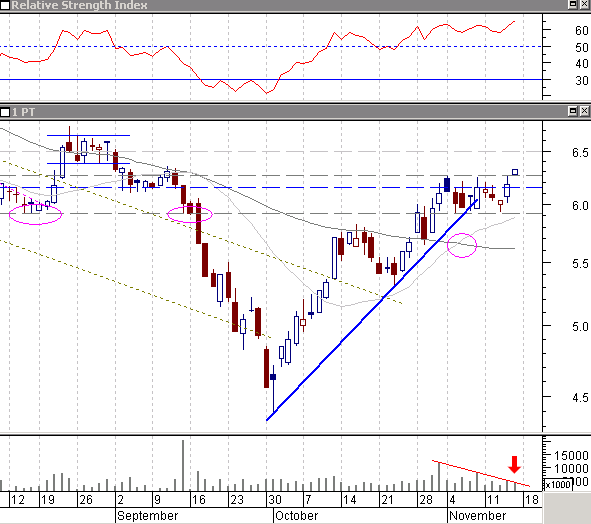Click date label 21 on time axis
Image resolution: width=591 pixels, height=524 pixels.
point(387,500)
